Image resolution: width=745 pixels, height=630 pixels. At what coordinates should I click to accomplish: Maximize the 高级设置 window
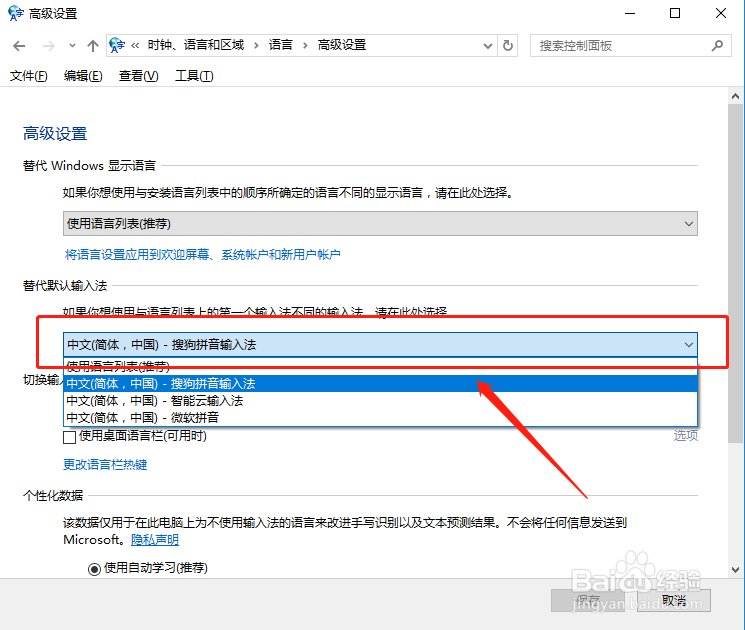click(675, 13)
